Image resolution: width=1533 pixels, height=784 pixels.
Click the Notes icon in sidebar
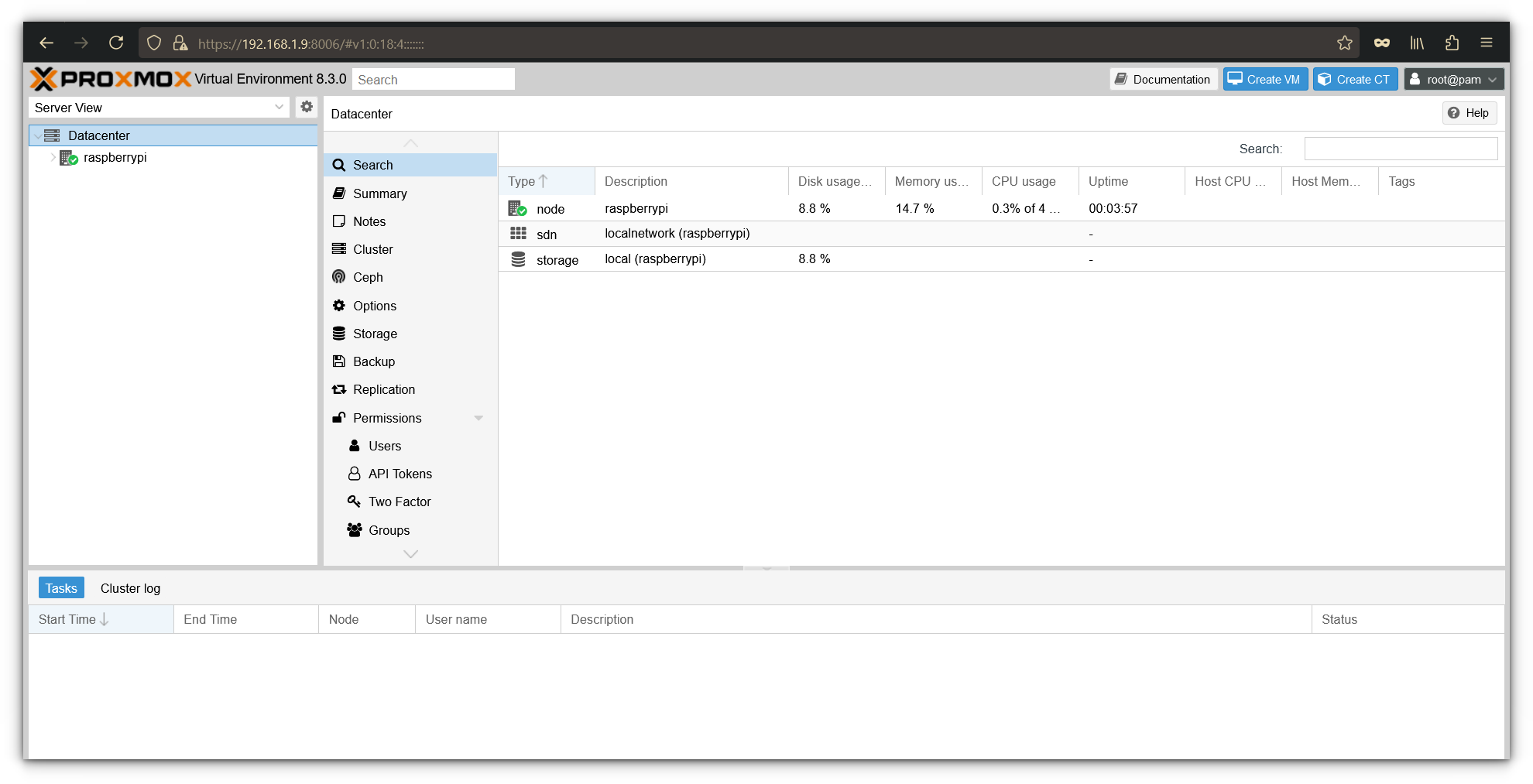point(339,221)
